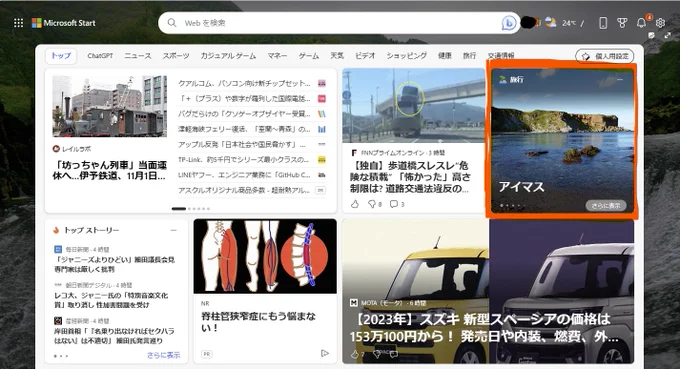Image resolution: width=680 pixels, height=369 pixels.
Task: Open the レコ大 ジャニー氏 story
Action: tap(111, 300)
